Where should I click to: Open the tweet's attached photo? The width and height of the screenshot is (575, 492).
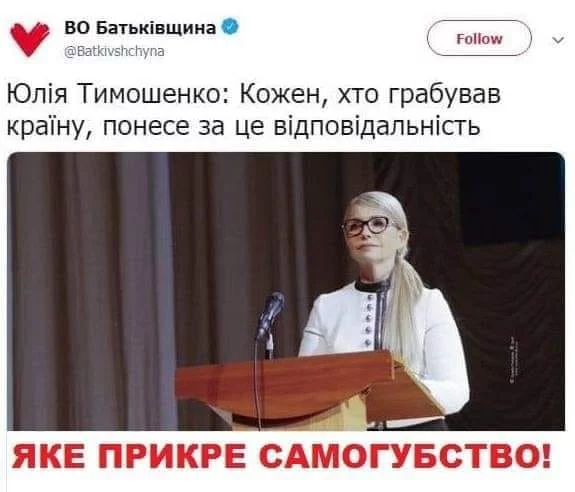286,291
